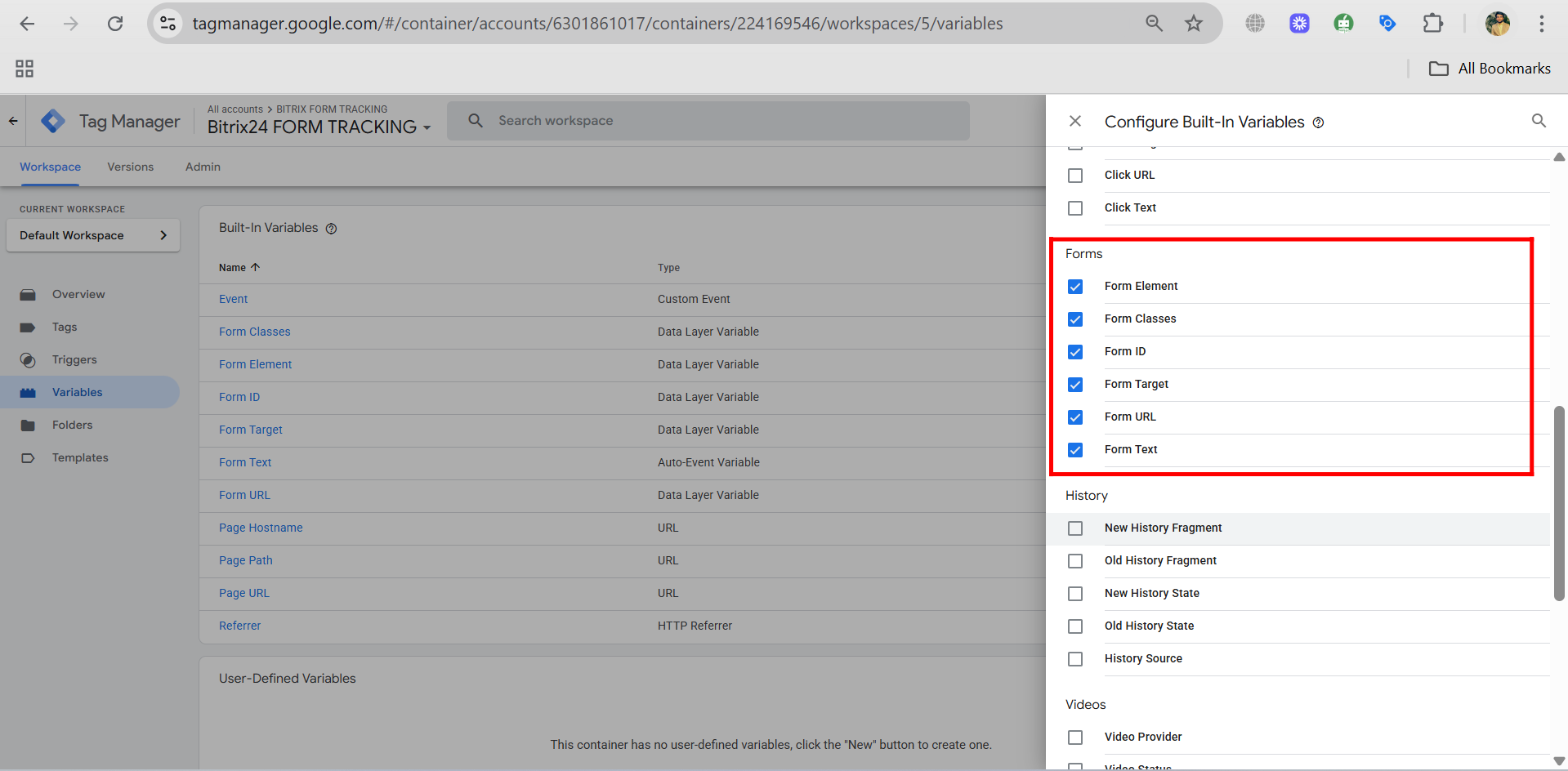
Task: Uncheck the Form Element checkbox
Action: (1075, 287)
